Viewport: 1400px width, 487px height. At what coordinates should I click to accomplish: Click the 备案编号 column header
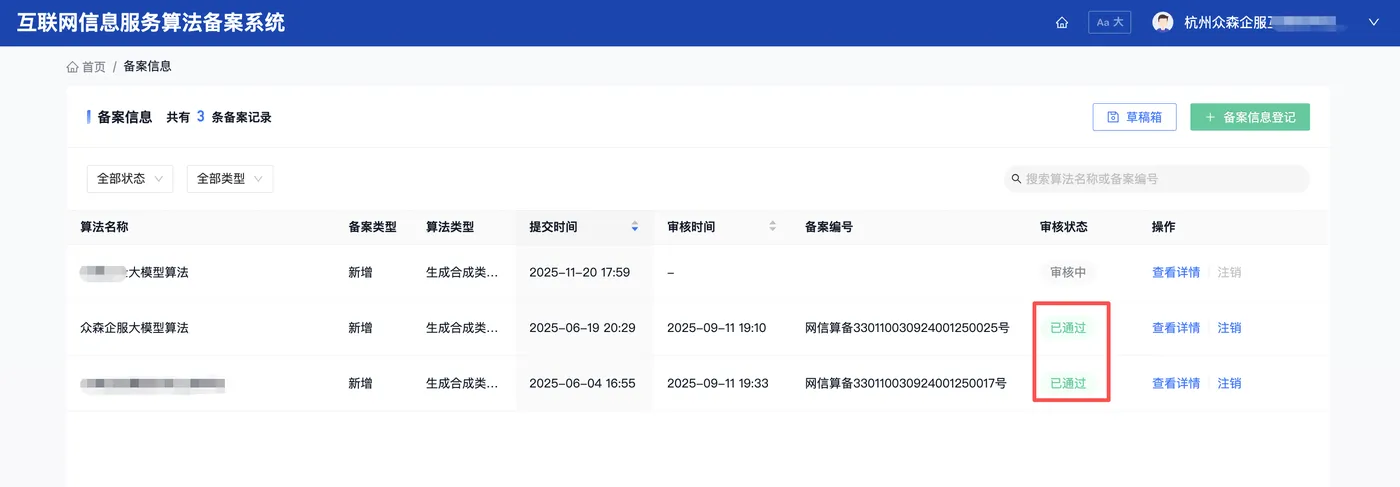[828, 227]
